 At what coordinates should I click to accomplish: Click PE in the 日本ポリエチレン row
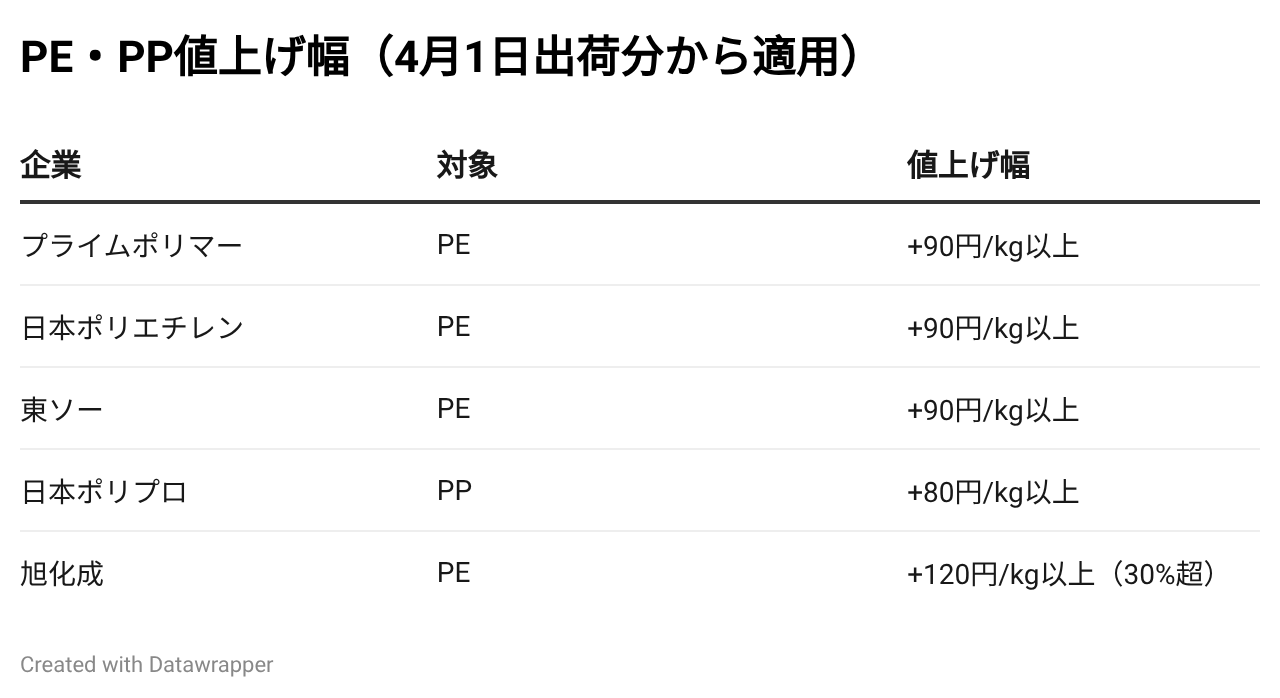(x=453, y=327)
